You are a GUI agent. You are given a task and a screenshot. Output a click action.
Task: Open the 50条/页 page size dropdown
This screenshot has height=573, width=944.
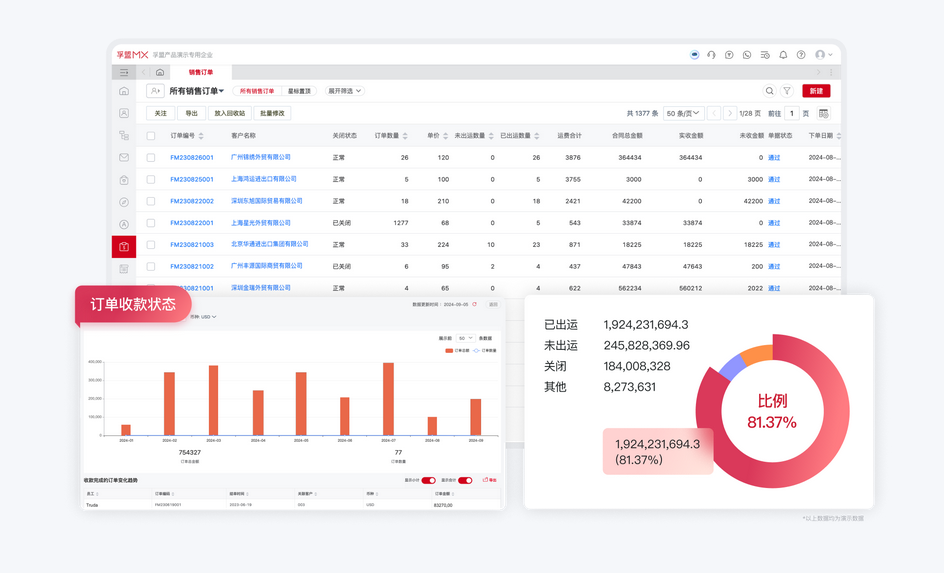pyautogui.click(x=683, y=114)
